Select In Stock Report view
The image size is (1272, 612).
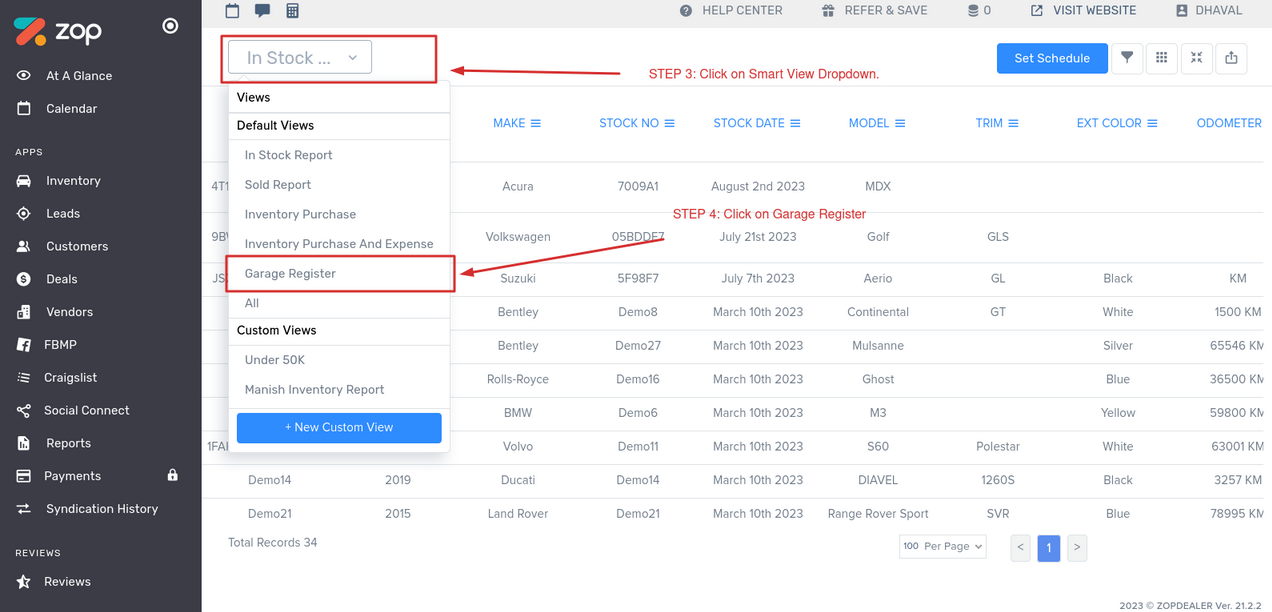click(289, 155)
